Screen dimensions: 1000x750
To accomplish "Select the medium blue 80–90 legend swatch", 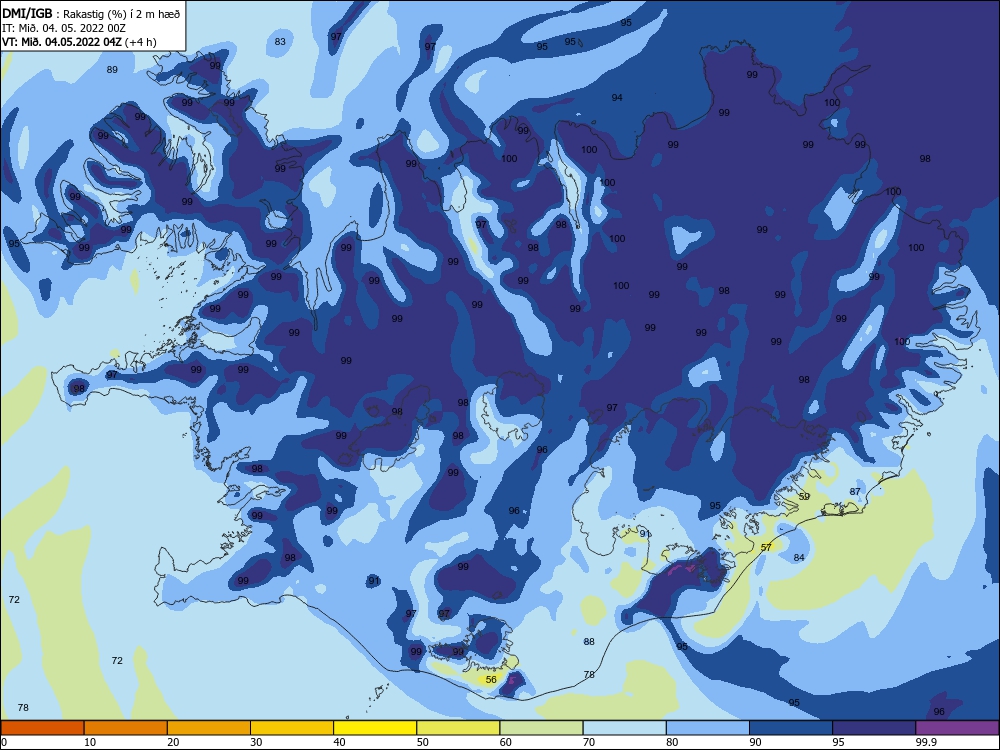I will (x=708, y=728).
